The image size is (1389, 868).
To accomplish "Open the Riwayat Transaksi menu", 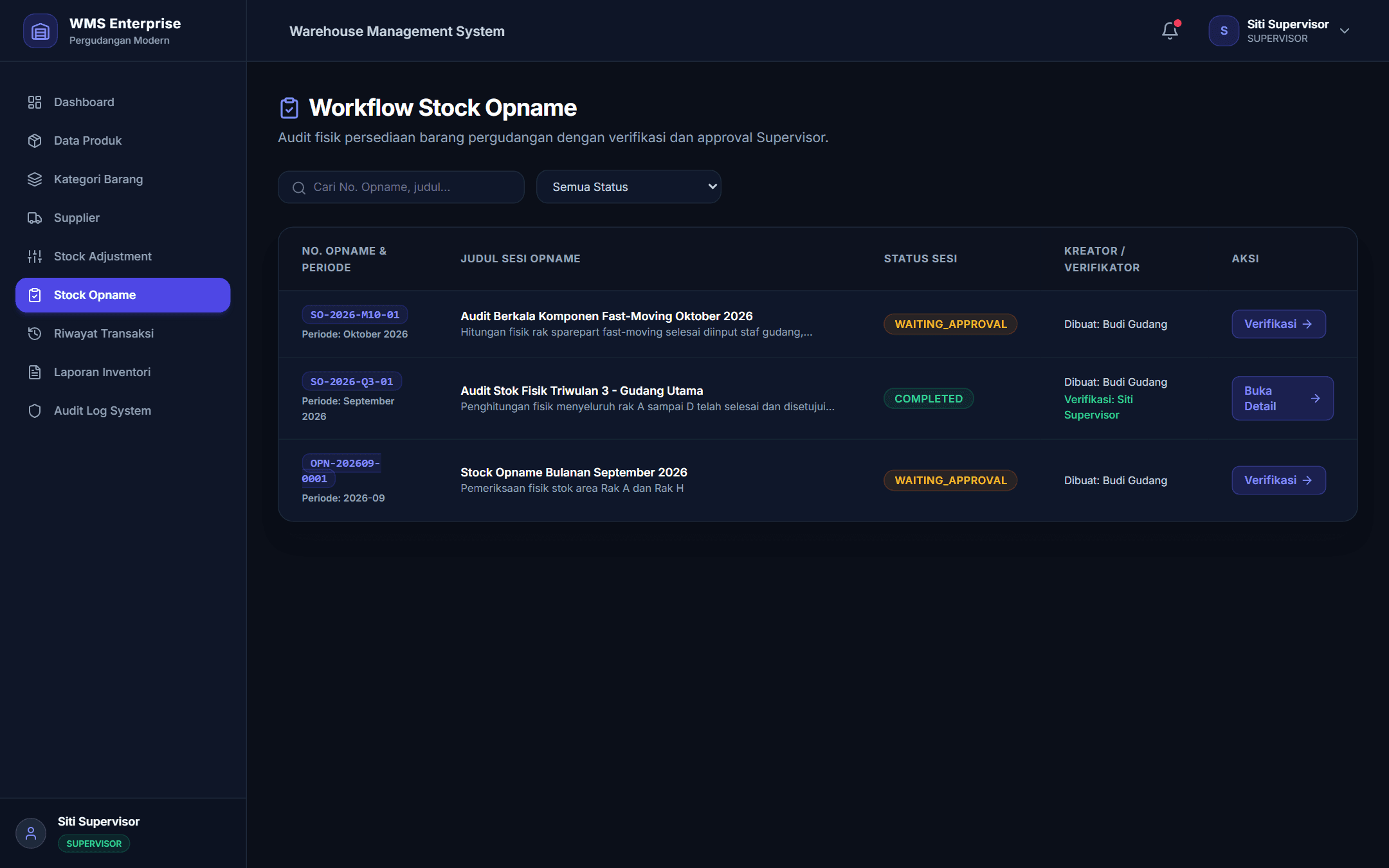I will pyautogui.click(x=123, y=334).
